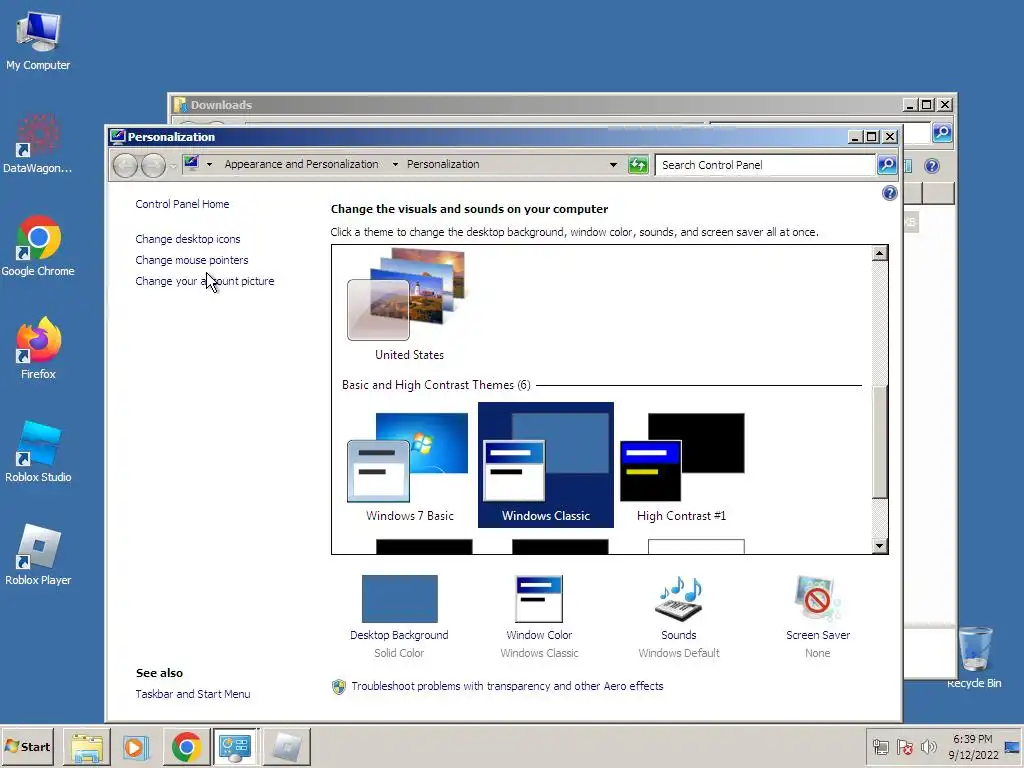Select the Windows 7 Basic theme
Screen dimensions: 1024x768
(409, 465)
